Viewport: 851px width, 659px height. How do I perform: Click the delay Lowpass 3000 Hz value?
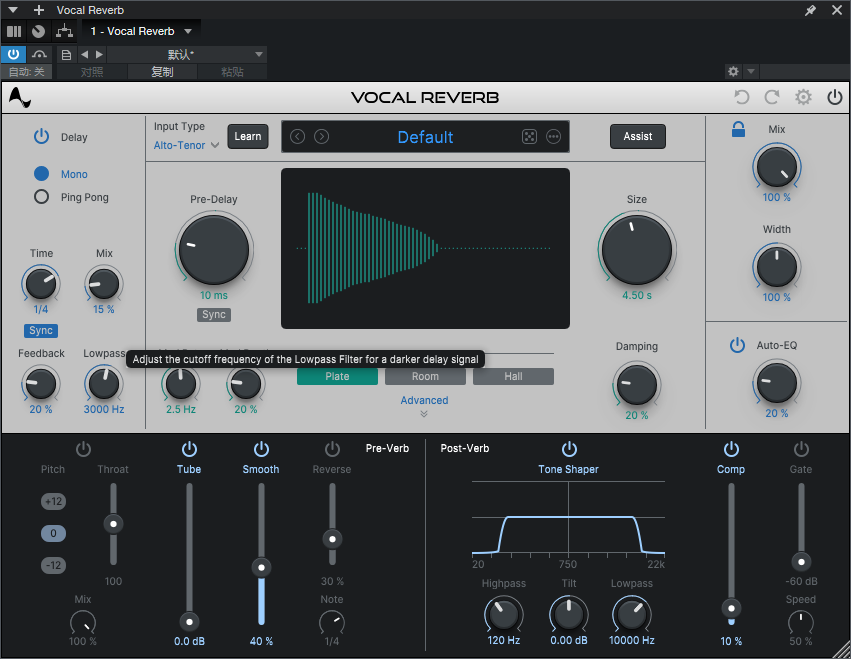(104, 409)
